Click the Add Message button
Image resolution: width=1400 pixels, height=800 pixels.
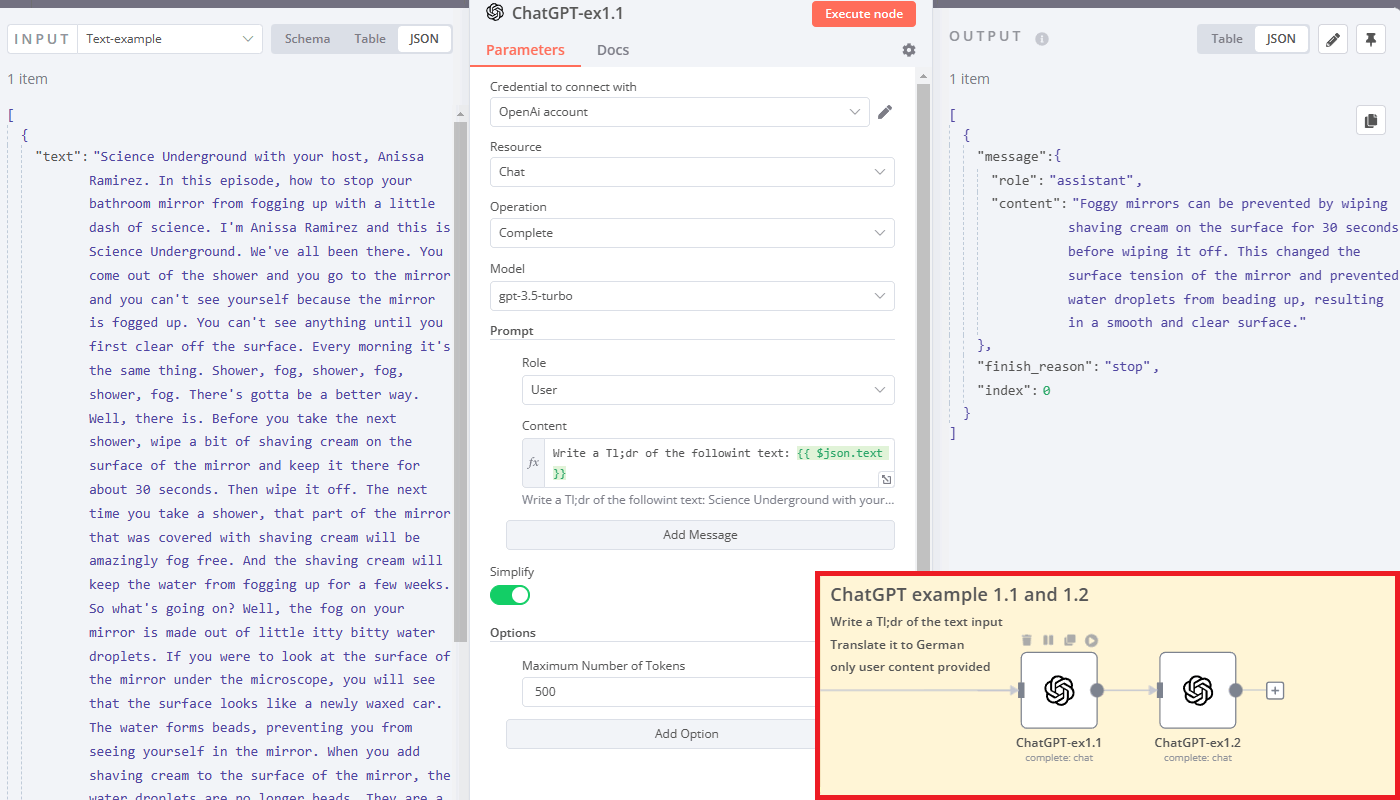pos(700,535)
